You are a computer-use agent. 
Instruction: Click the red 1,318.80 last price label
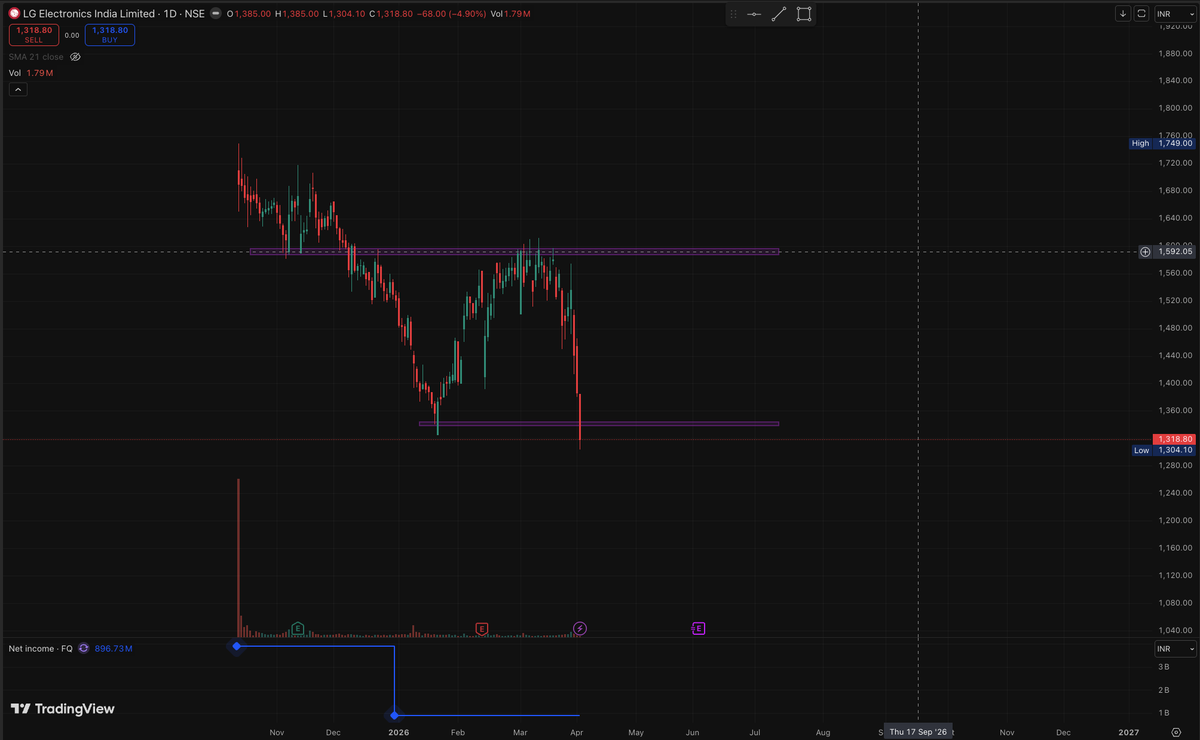point(1175,439)
